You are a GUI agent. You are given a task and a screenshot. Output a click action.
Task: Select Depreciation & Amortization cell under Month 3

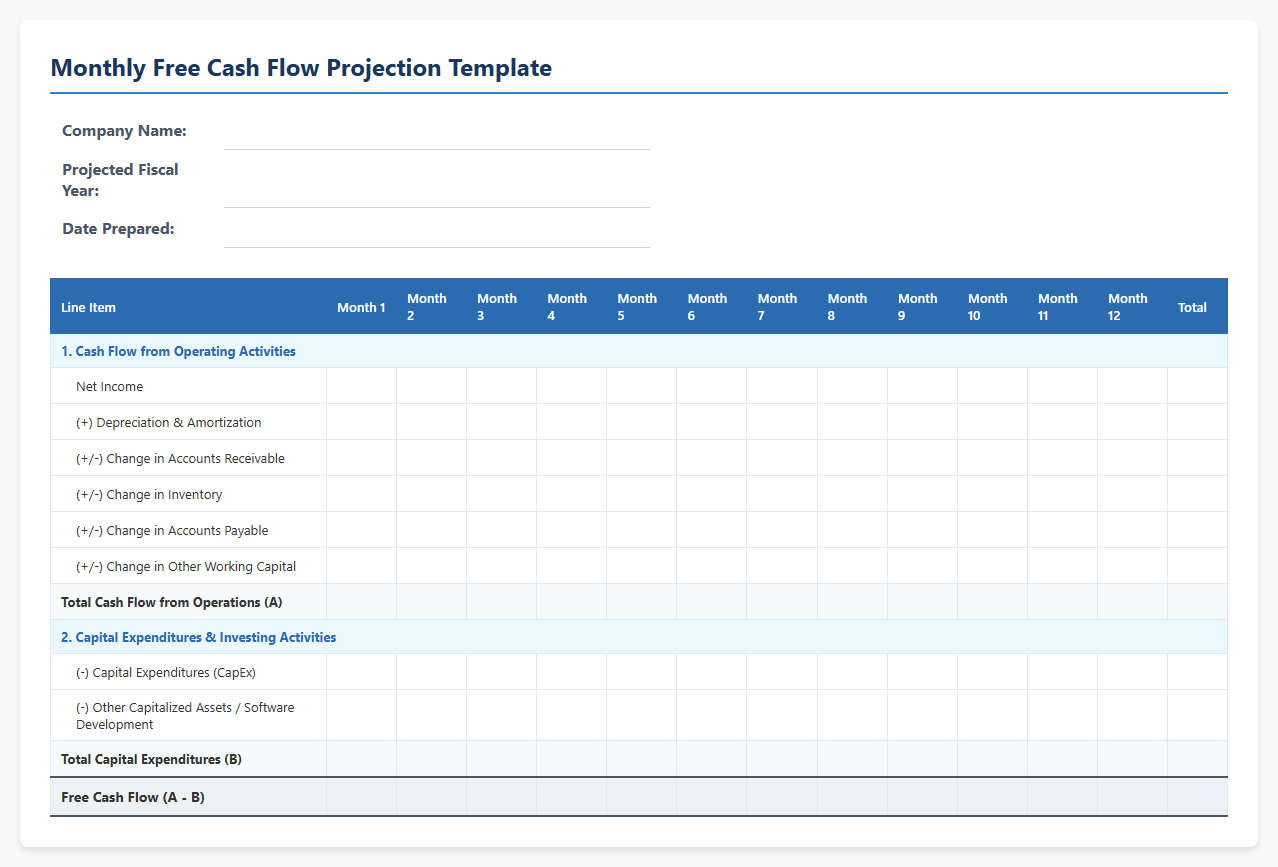[501, 422]
